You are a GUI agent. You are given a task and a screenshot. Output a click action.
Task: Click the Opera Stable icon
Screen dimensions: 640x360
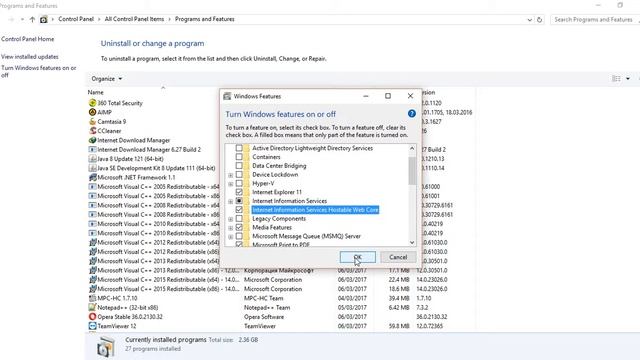click(x=92, y=317)
